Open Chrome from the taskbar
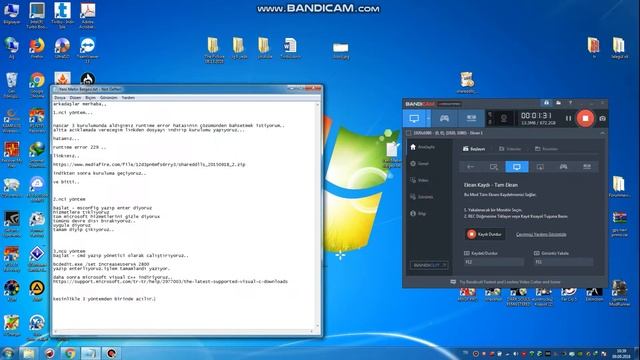Viewport: 640px width, 360px height. [x=69, y=353]
